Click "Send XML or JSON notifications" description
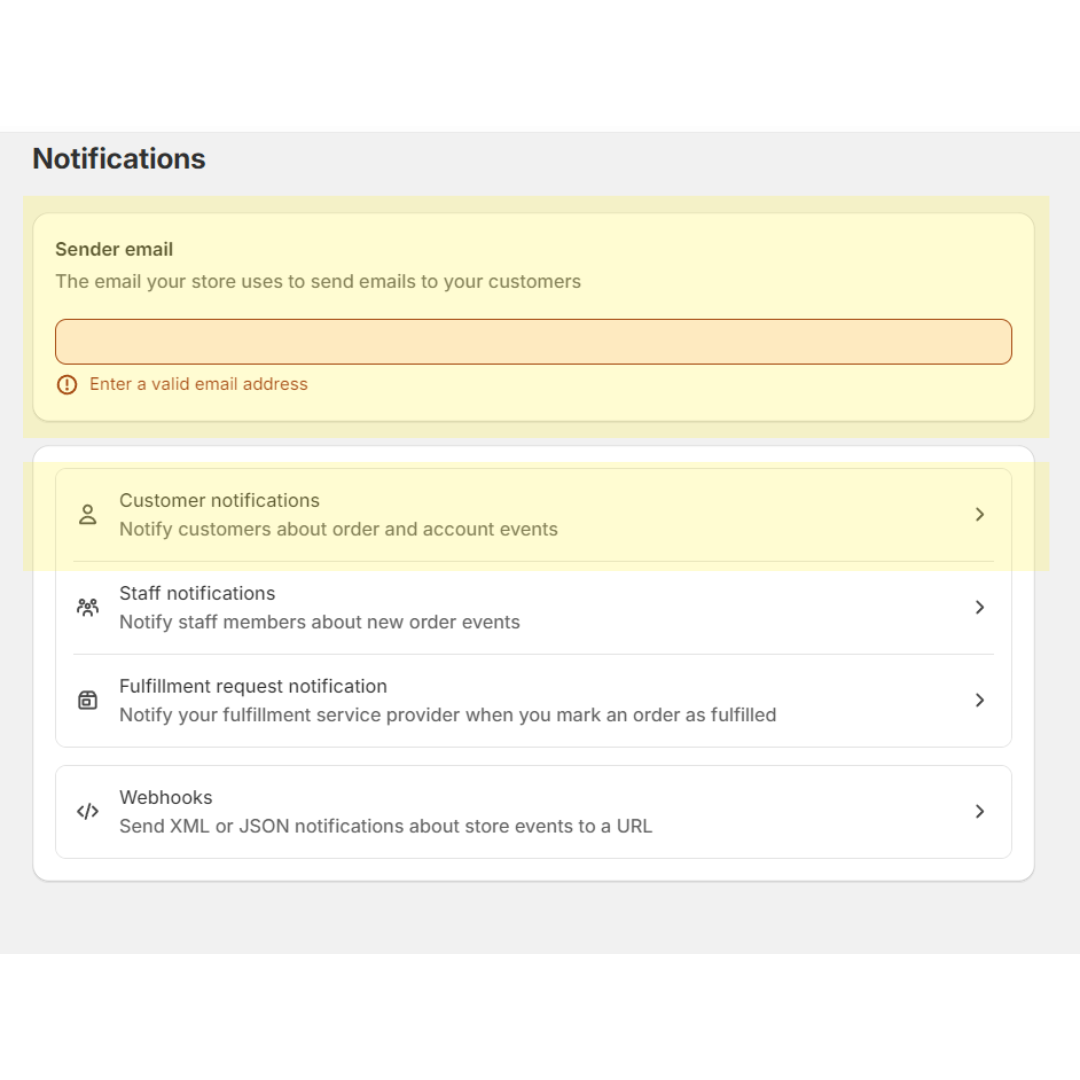 click(386, 826)
